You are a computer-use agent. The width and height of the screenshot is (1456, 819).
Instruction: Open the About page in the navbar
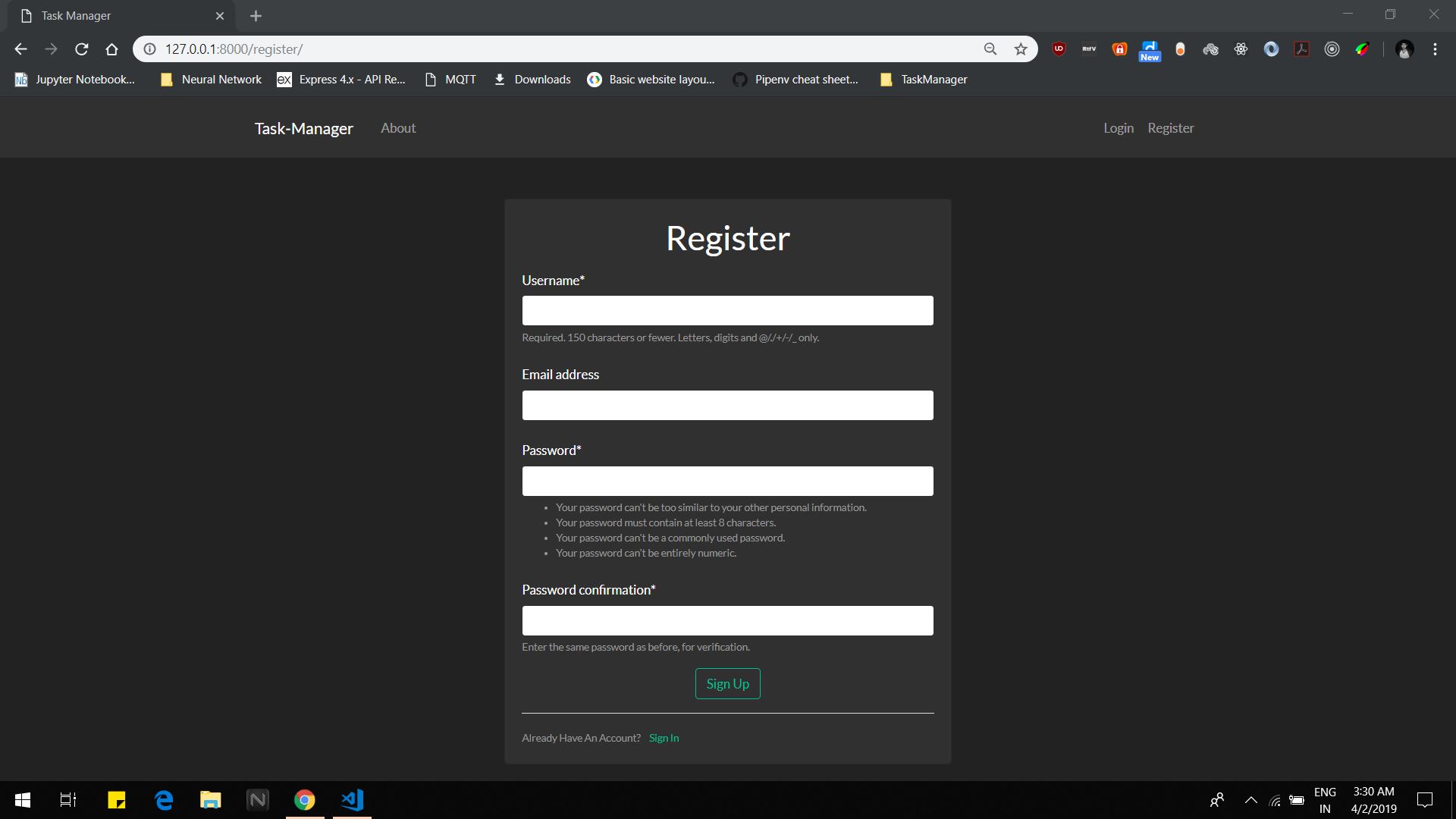pyautogui.click(x=397, y=127)
